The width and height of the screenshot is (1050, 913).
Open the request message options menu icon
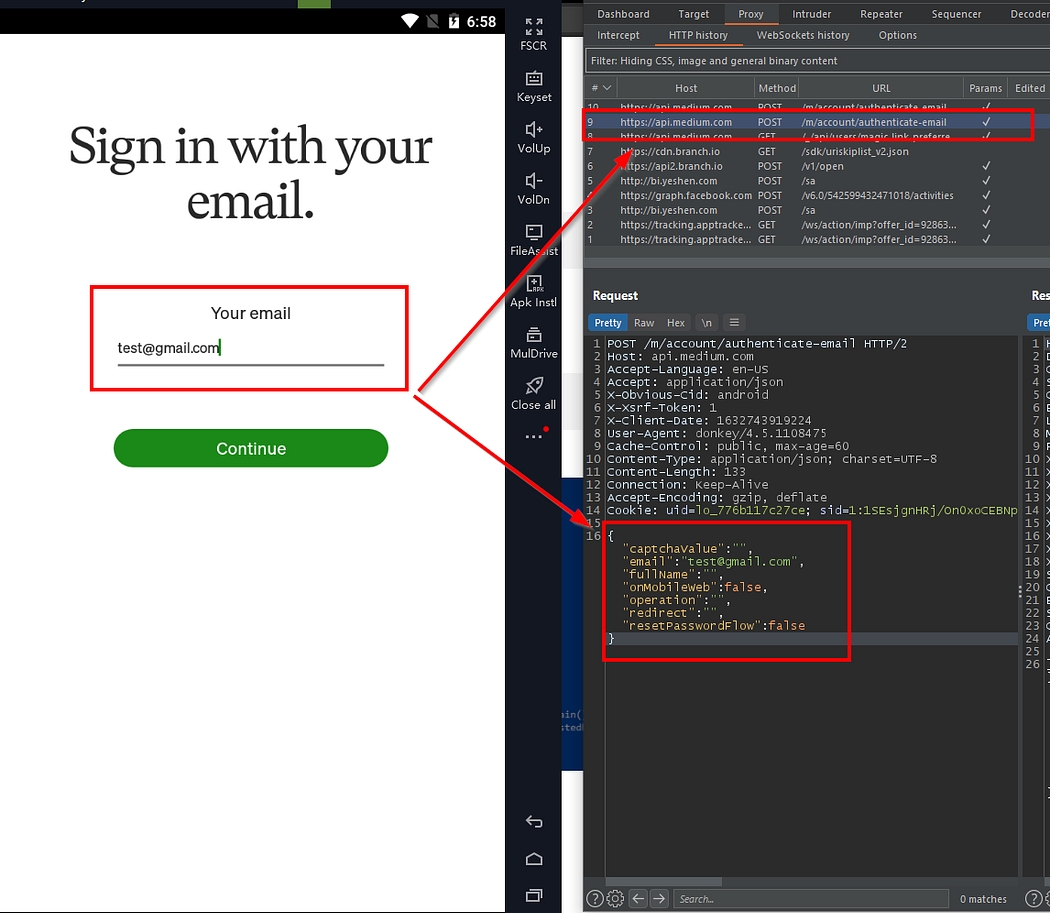734,323
